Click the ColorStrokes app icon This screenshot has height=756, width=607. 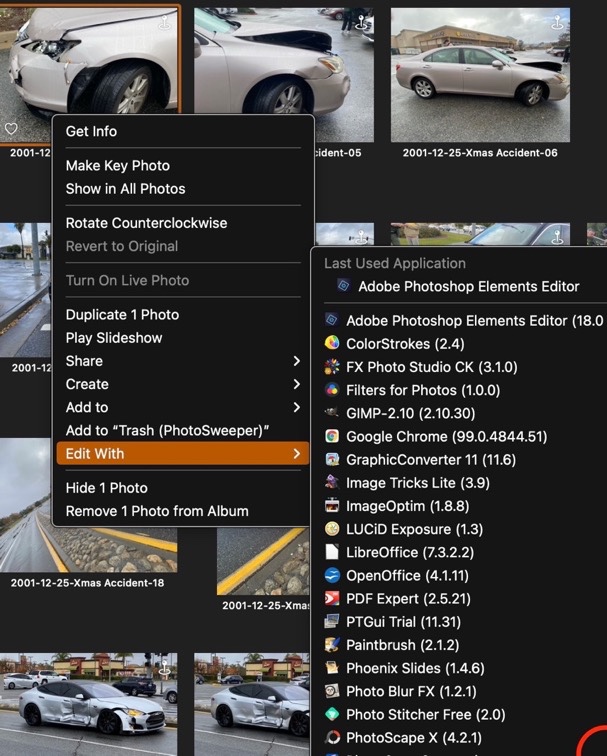[332, 343]
